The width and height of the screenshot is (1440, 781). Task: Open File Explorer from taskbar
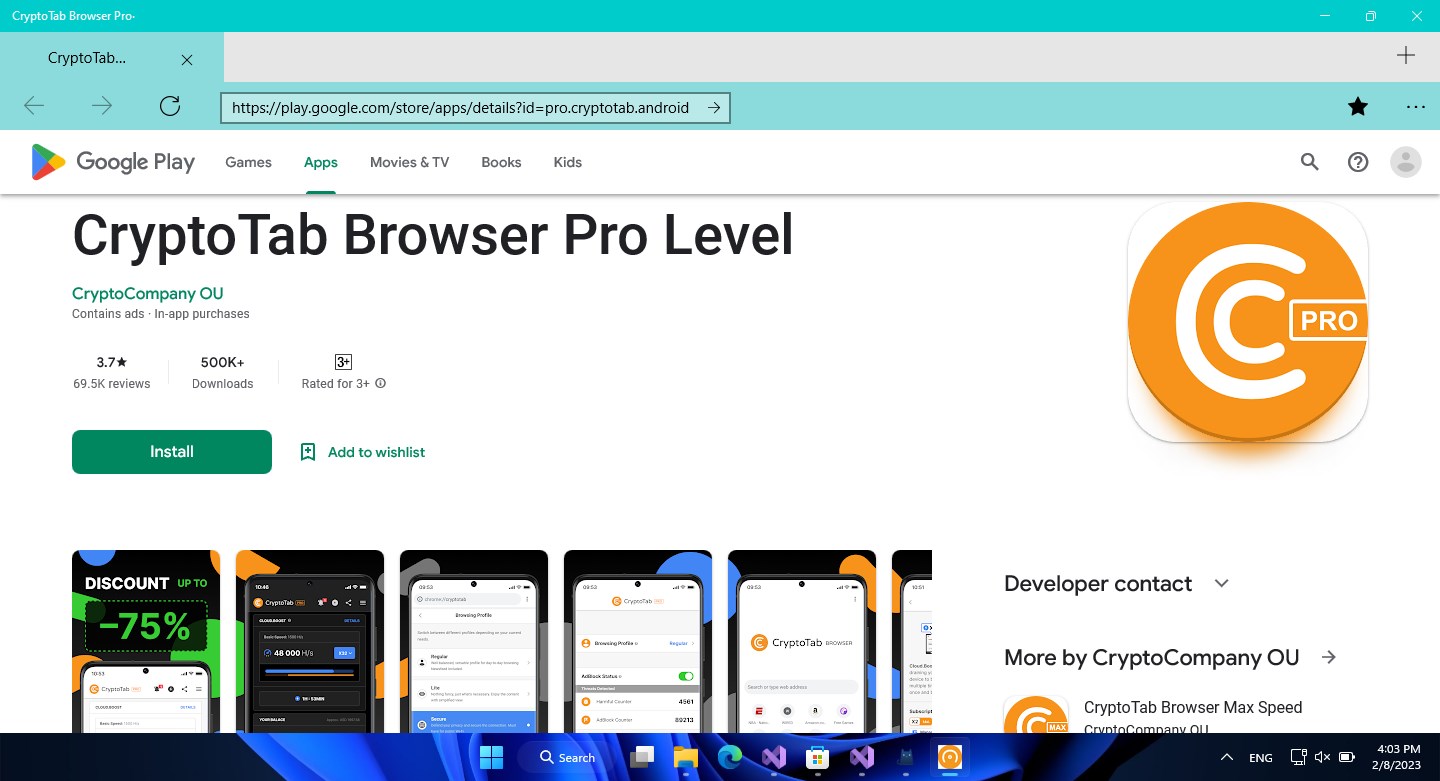pos(685,757)
